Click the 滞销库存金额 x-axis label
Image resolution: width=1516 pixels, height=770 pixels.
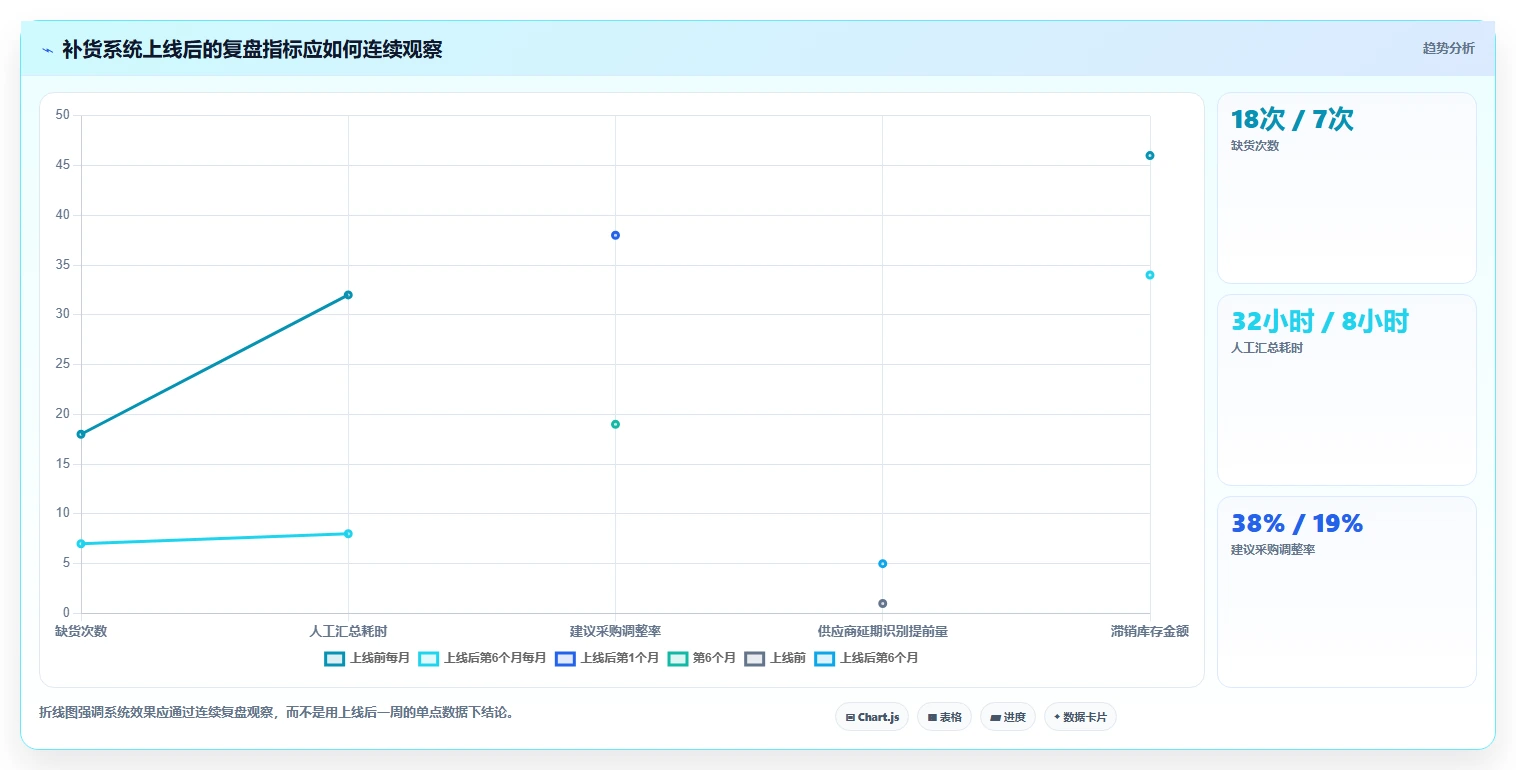[1149, 631]
